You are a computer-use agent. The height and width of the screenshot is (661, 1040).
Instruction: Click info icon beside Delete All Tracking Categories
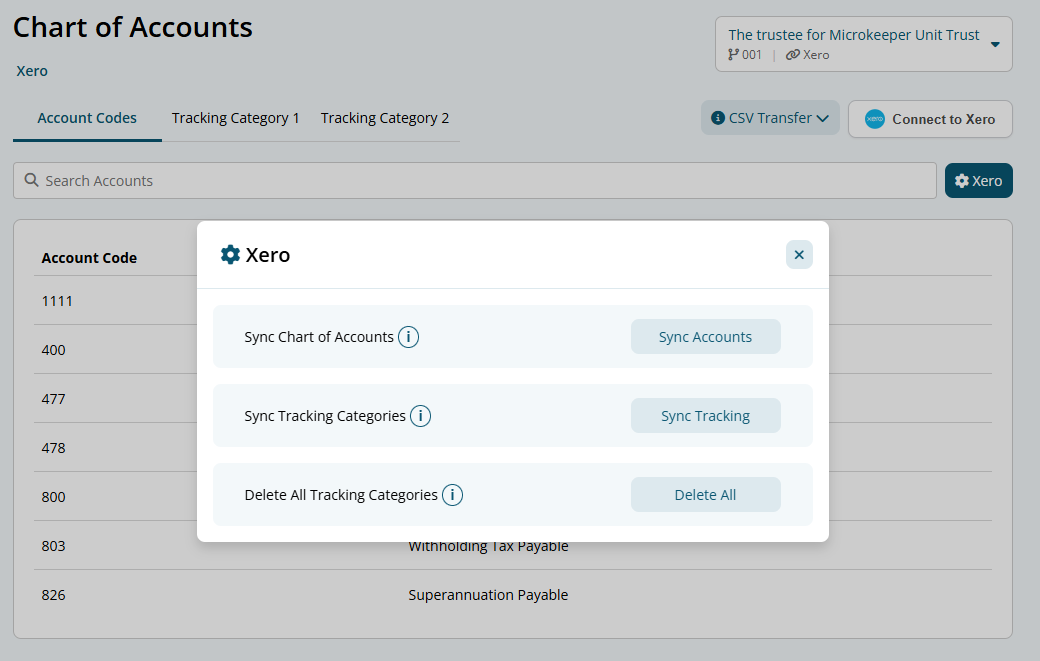[x=452, y=495]
